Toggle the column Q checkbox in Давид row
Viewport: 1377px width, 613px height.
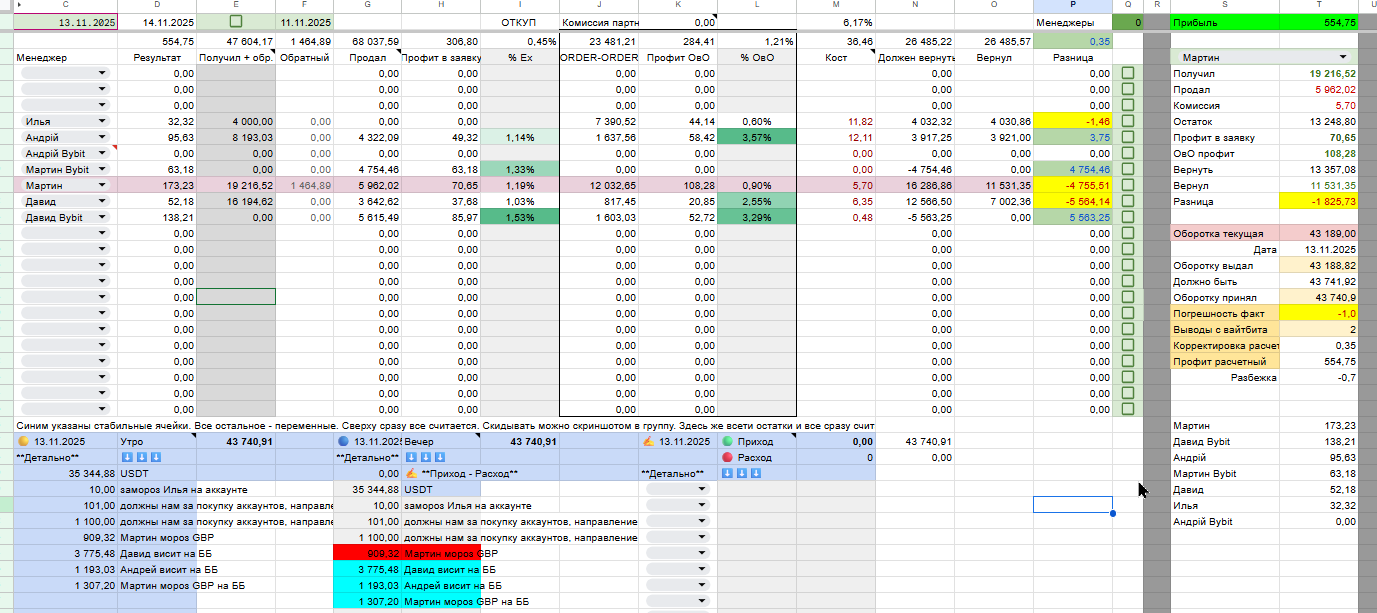tap(1128, 201)
